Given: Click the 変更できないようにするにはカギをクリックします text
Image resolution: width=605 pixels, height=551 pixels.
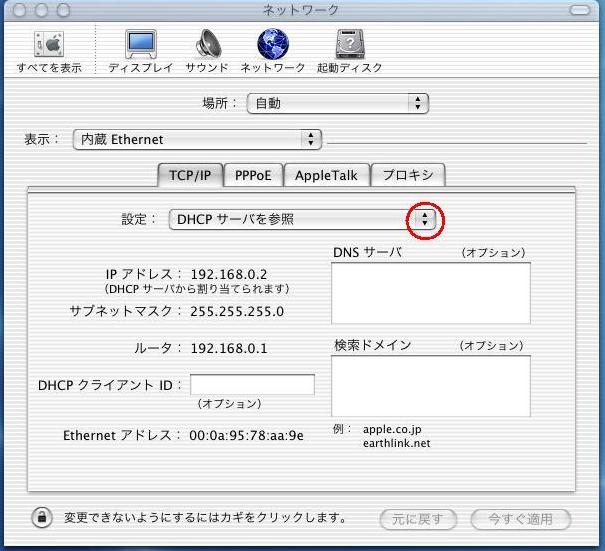Looking at the screenshot, I should (205, 517).
